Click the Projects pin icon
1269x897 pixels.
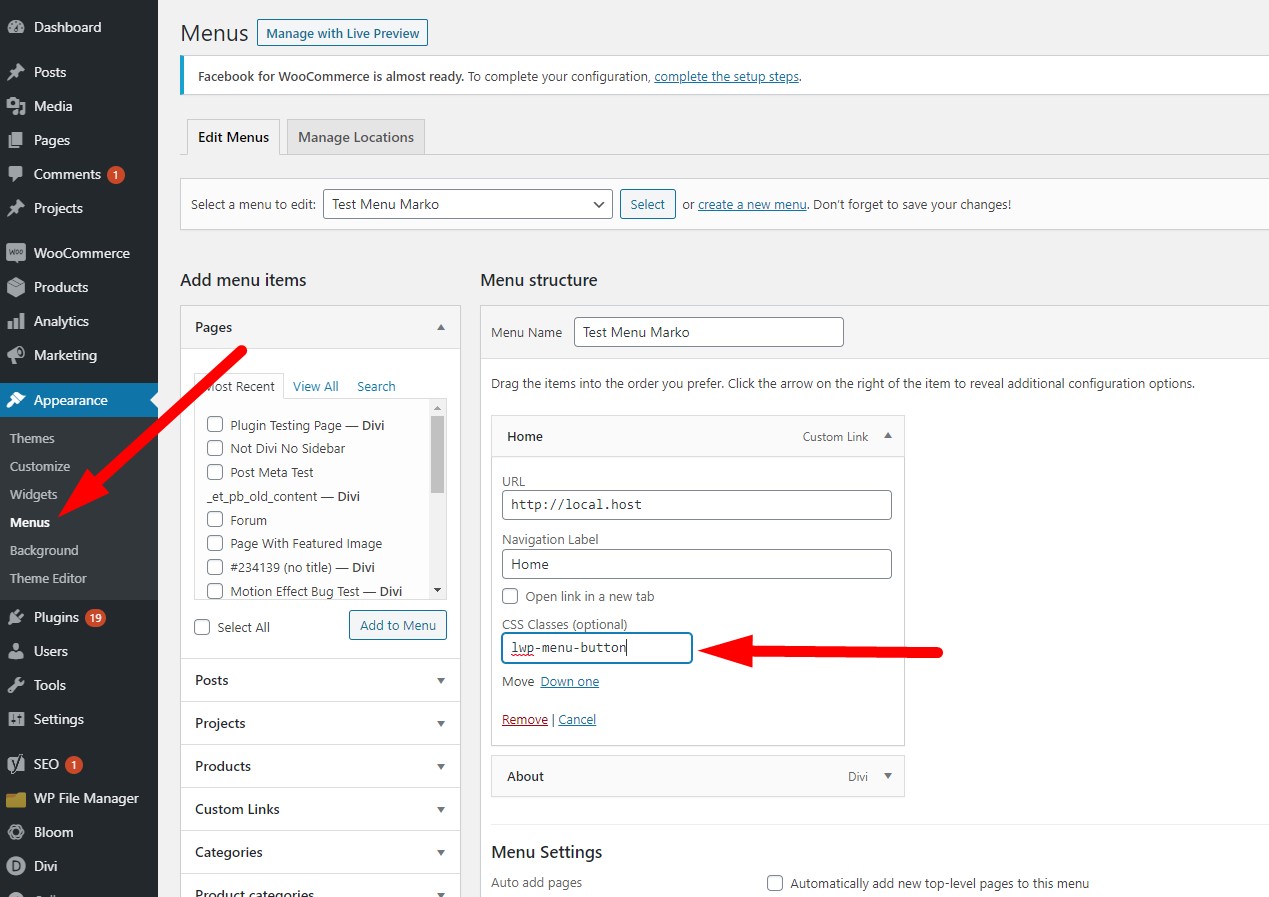tap(16, 208)
